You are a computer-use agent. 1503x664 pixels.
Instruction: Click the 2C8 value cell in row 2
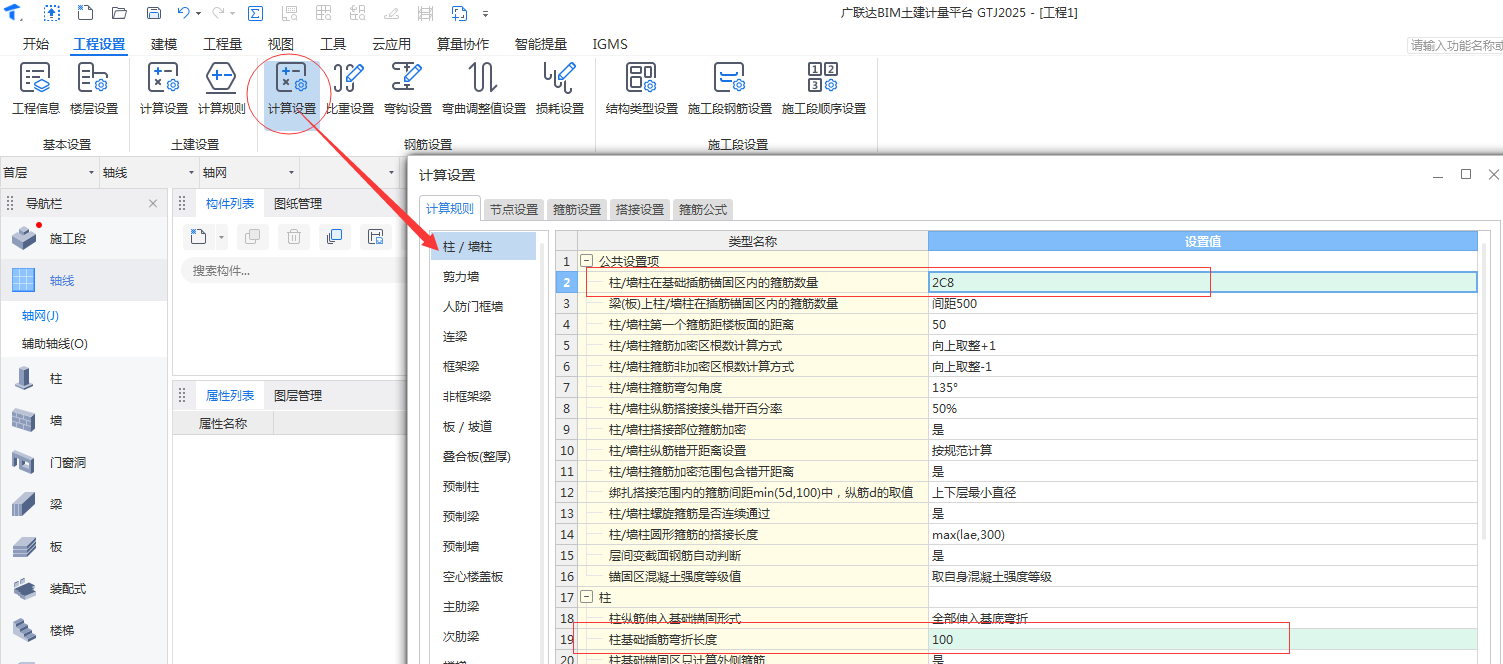1203,283
